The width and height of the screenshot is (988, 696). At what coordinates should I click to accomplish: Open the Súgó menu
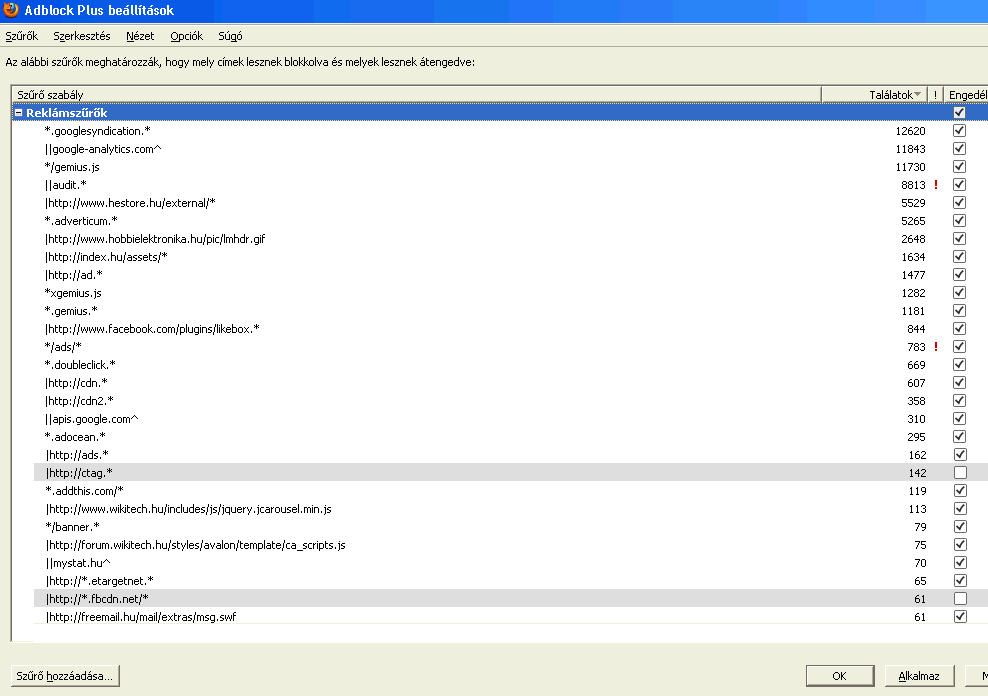click(230, 36)
